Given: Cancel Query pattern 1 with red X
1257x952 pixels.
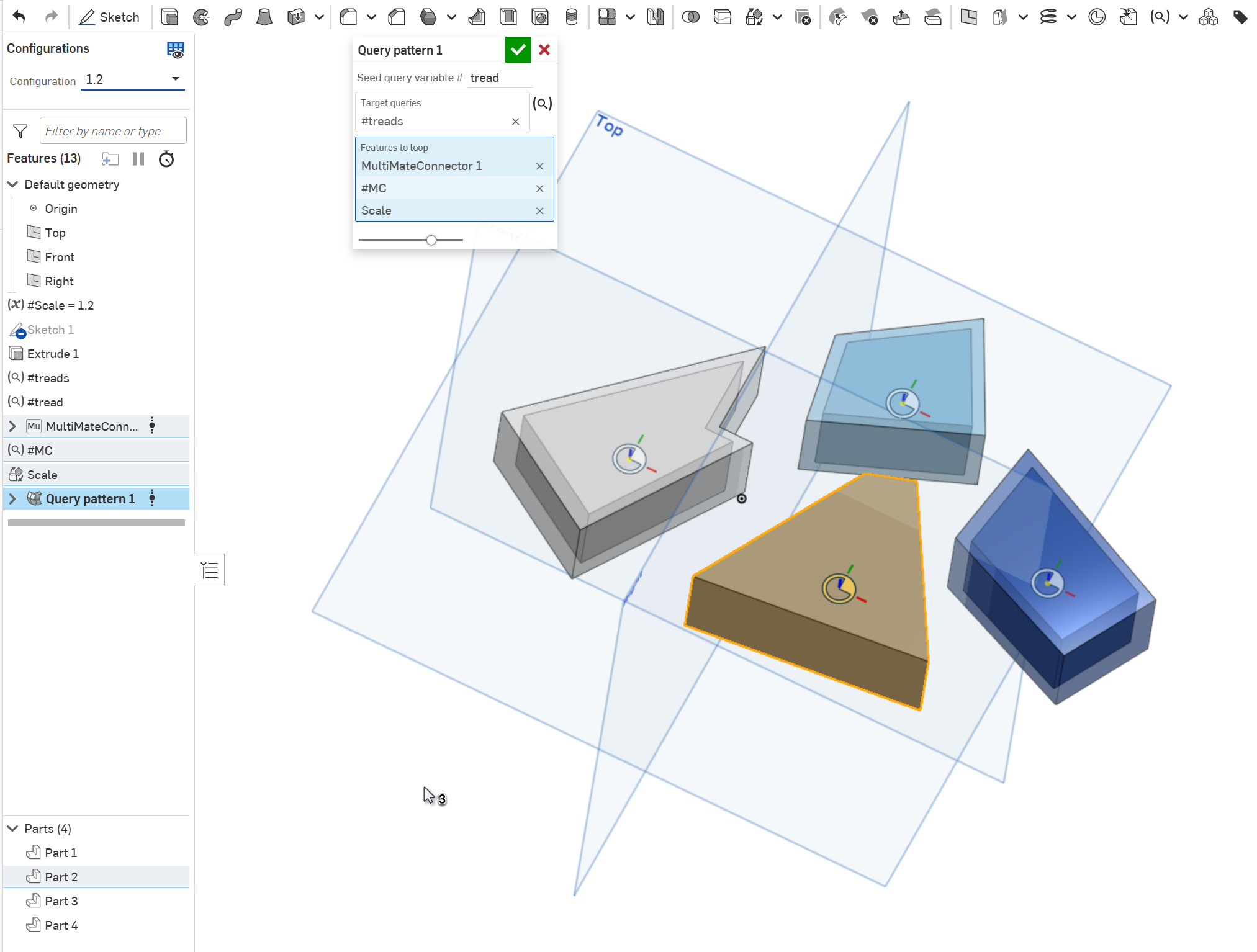Looking at the screenshot, I should (544, 50).
